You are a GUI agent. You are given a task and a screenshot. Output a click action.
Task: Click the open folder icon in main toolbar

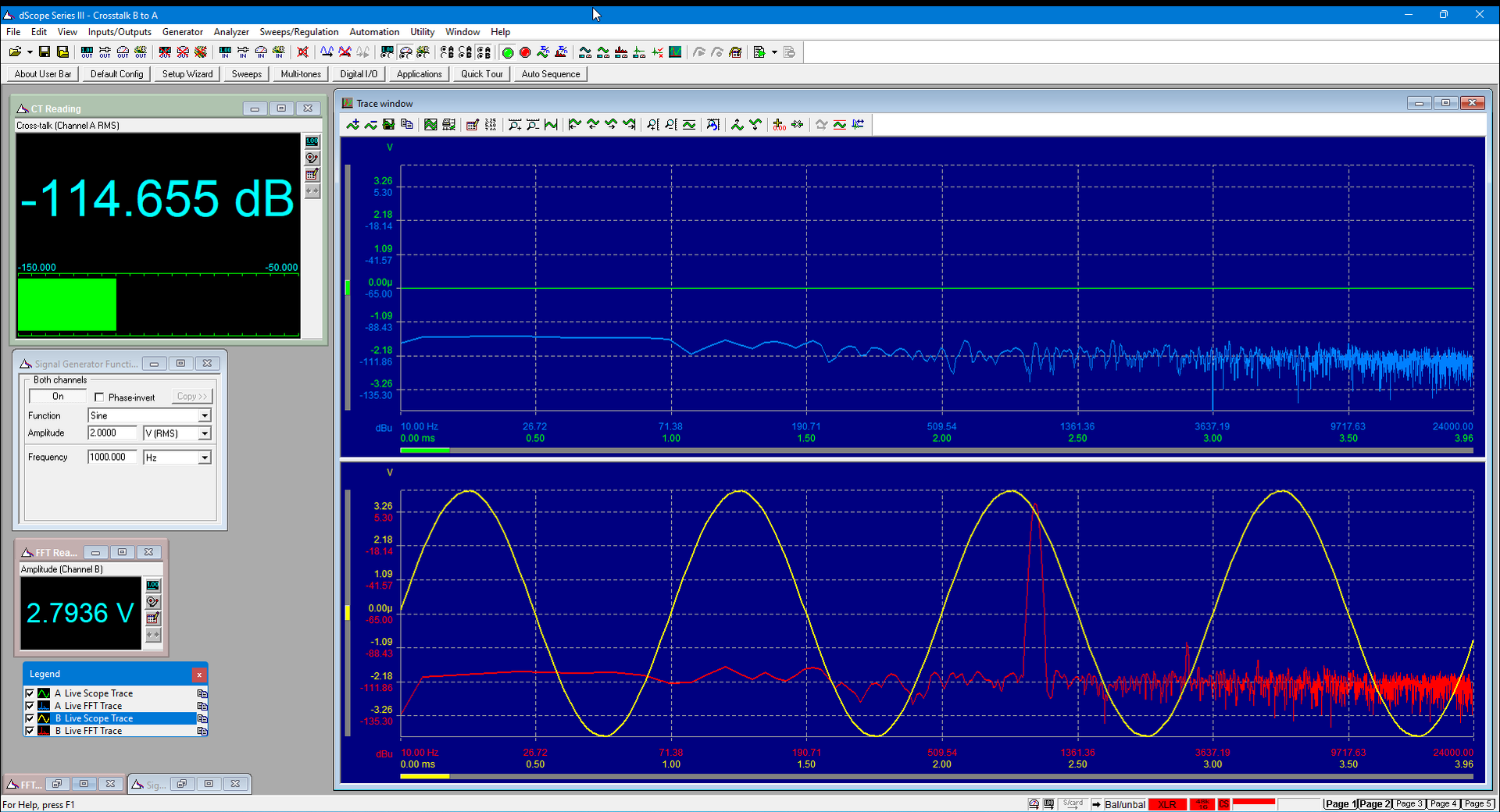tap(15, 52)
